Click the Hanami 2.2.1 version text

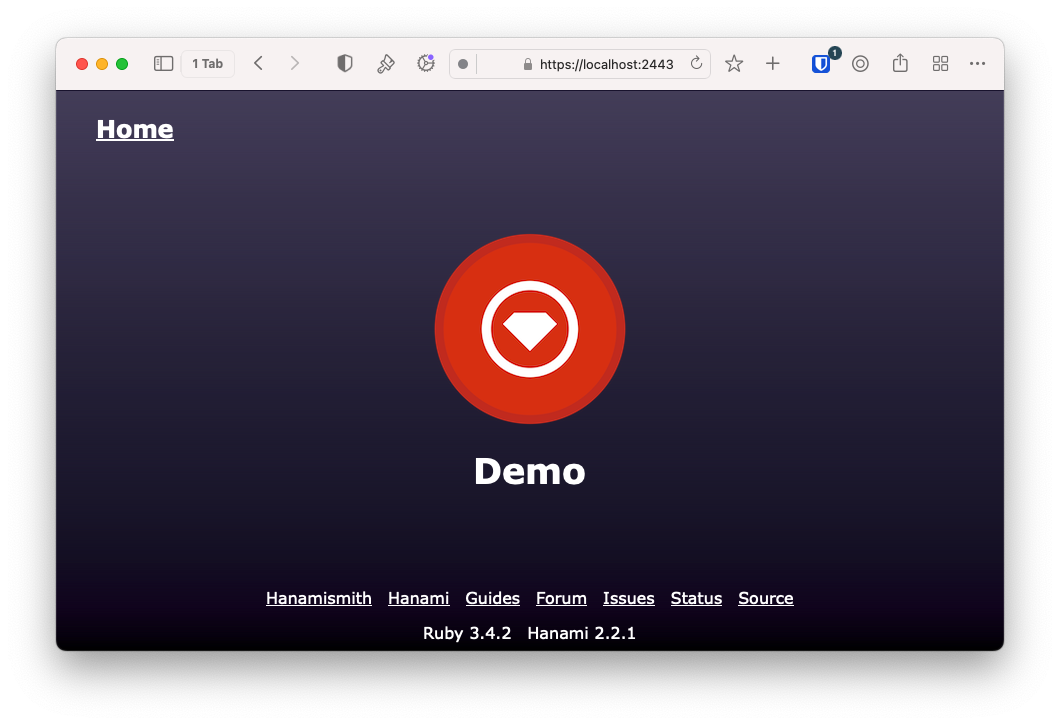pyautogui.click(x=581, y=634)
